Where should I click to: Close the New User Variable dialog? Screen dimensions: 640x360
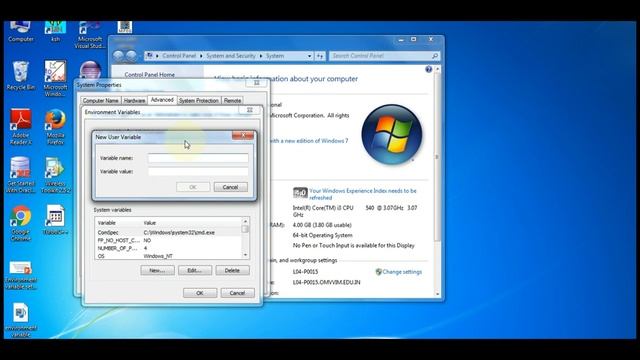coord(243,135)
